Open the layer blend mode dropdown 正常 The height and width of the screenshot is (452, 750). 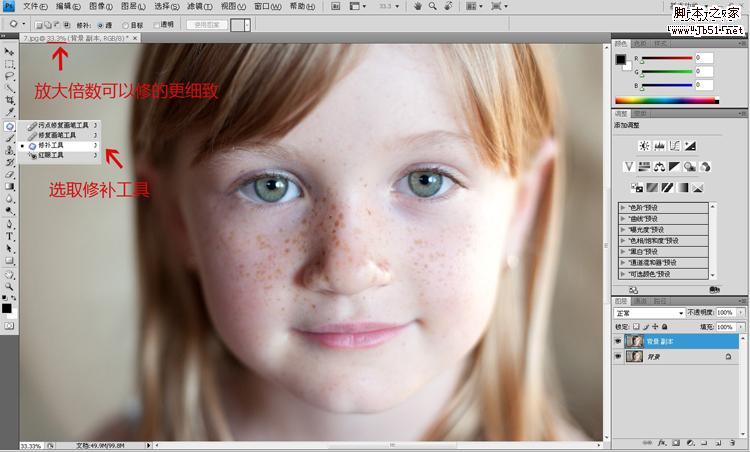[649, 313]
